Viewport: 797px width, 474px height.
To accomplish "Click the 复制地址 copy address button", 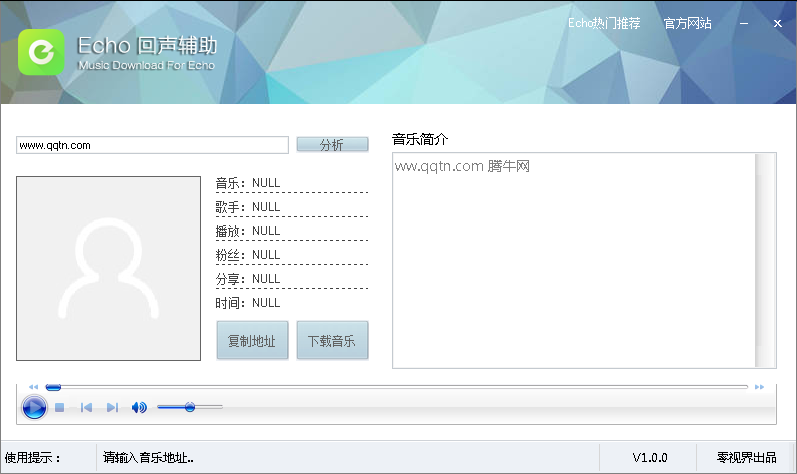I will pyautogui.click(x=252, y=340).
